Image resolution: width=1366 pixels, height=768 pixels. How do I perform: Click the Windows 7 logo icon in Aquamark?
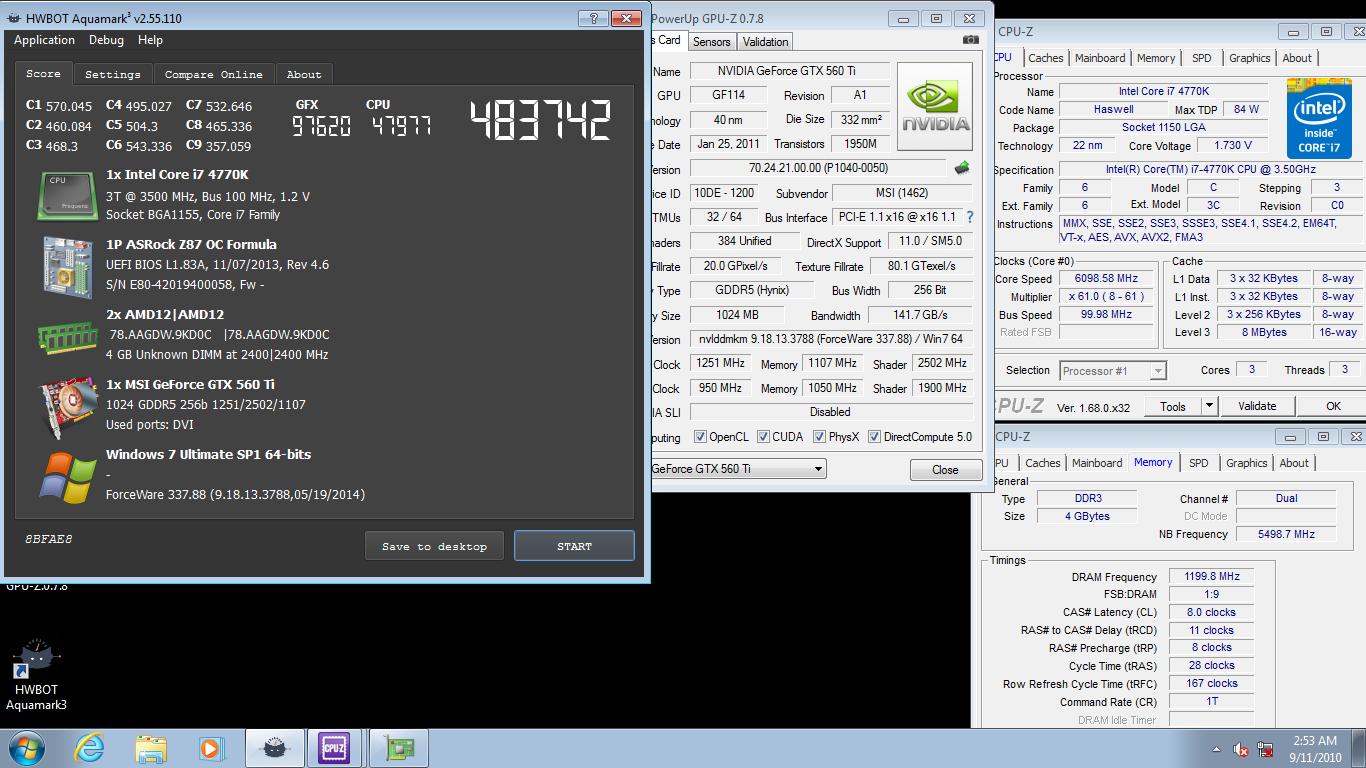click(68, 477)
